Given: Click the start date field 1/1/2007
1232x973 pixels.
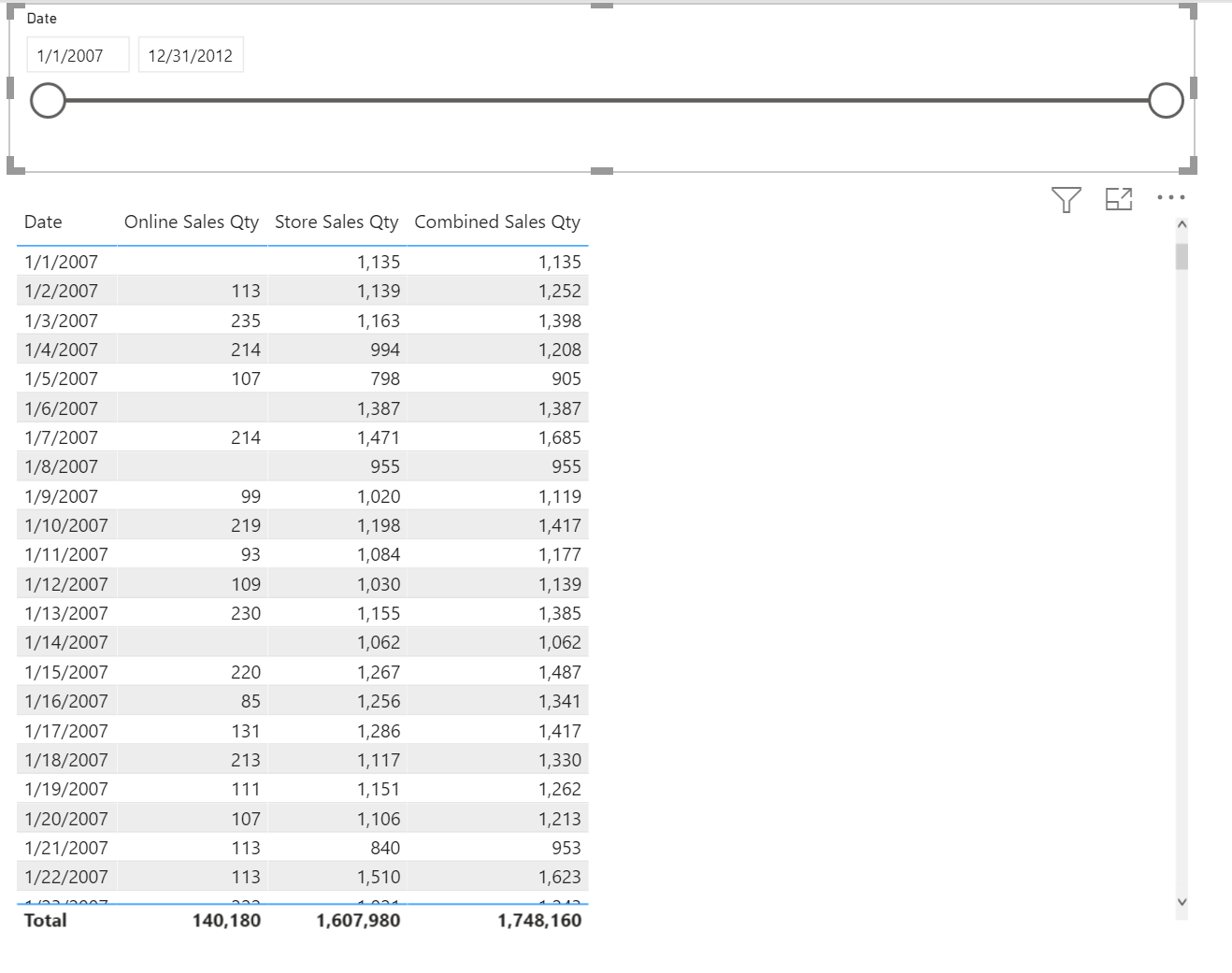Looking at the screenshot, I should point(78,55).
